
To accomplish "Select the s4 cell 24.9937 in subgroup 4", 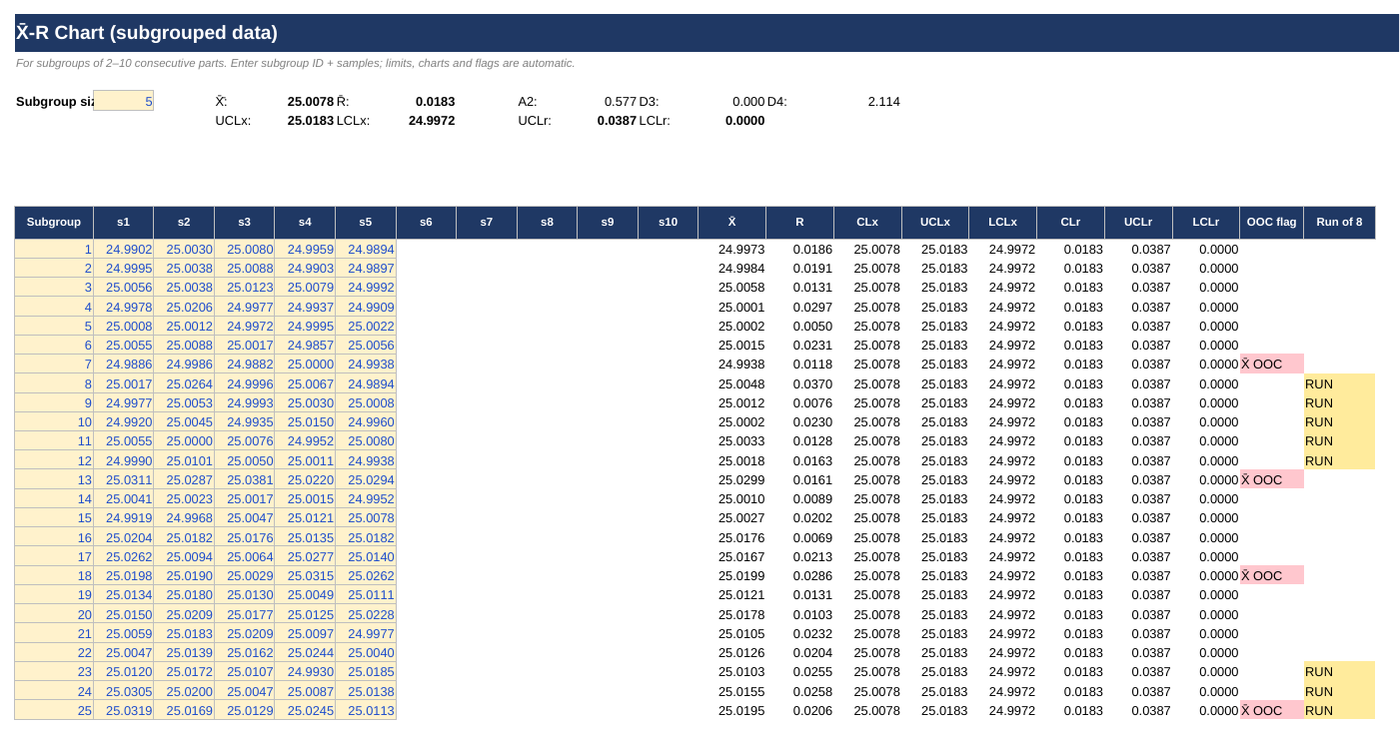I will (305, 307).
